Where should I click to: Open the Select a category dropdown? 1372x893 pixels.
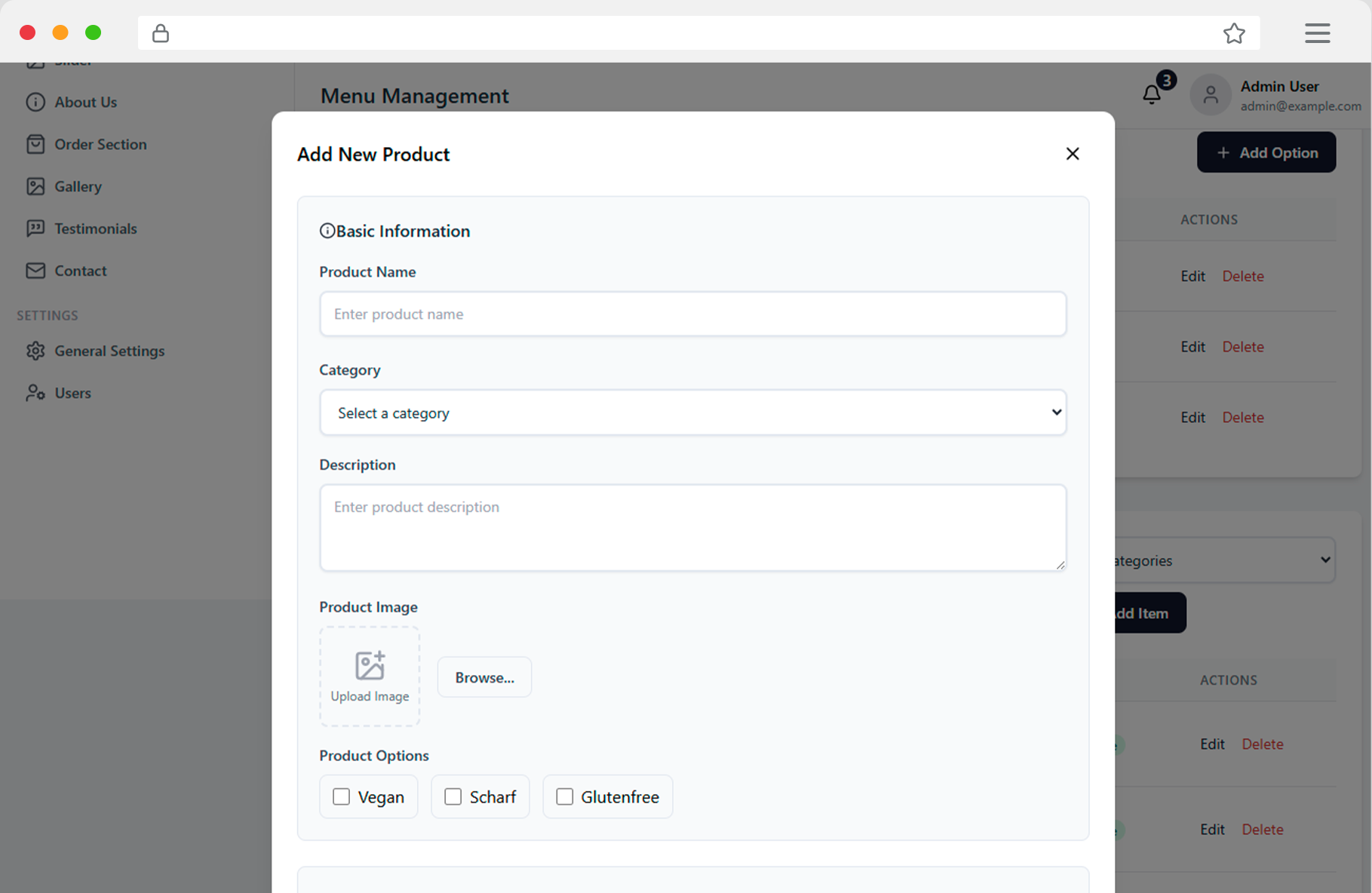[x=692, y=413]
